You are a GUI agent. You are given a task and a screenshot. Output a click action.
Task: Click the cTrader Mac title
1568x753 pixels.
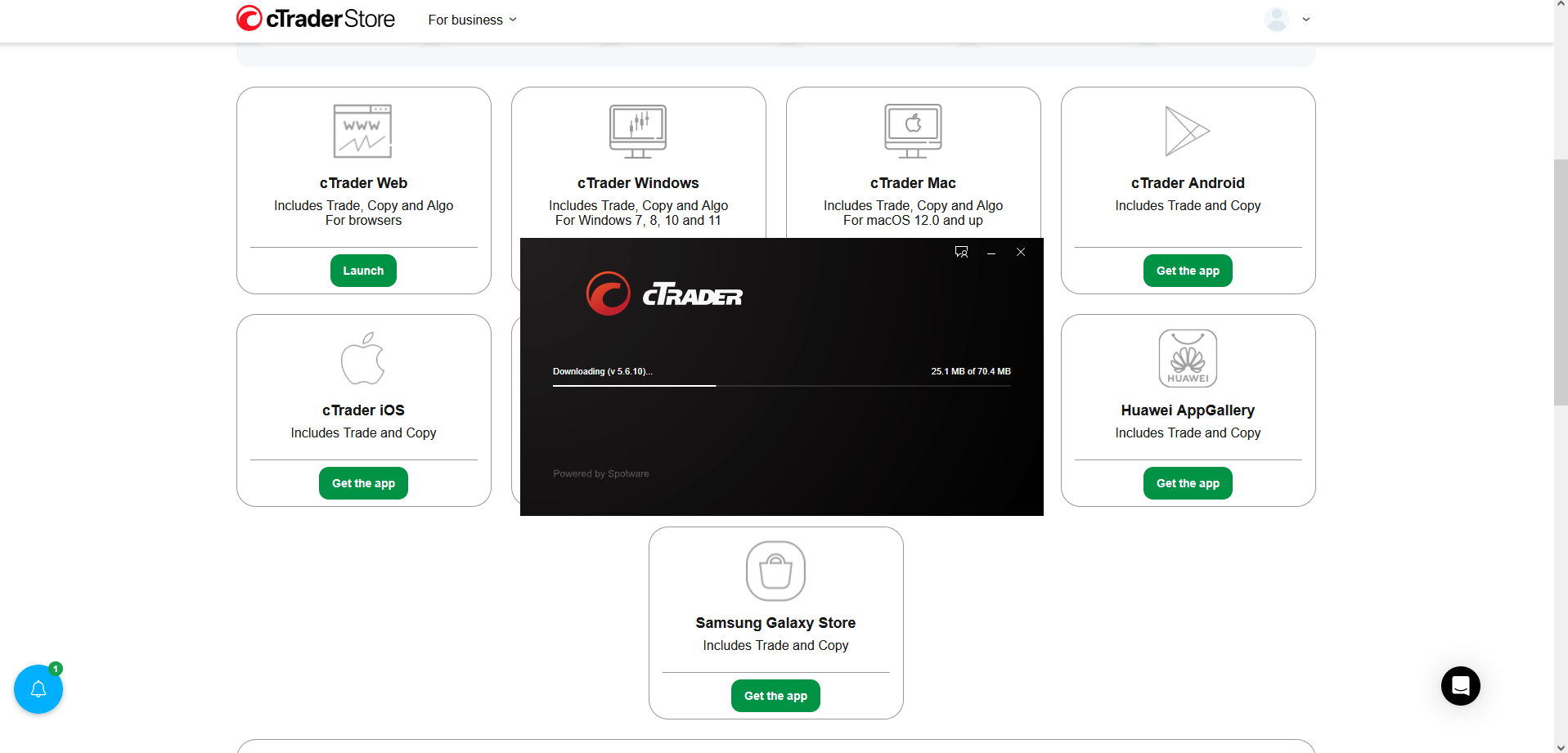tap(913, 183)
